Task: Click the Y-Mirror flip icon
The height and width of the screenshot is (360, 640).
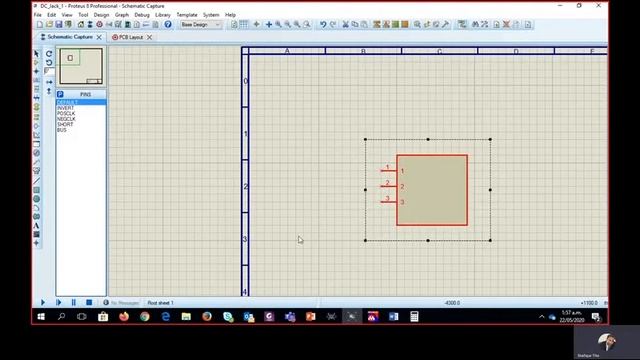Action: coord(49,91)
